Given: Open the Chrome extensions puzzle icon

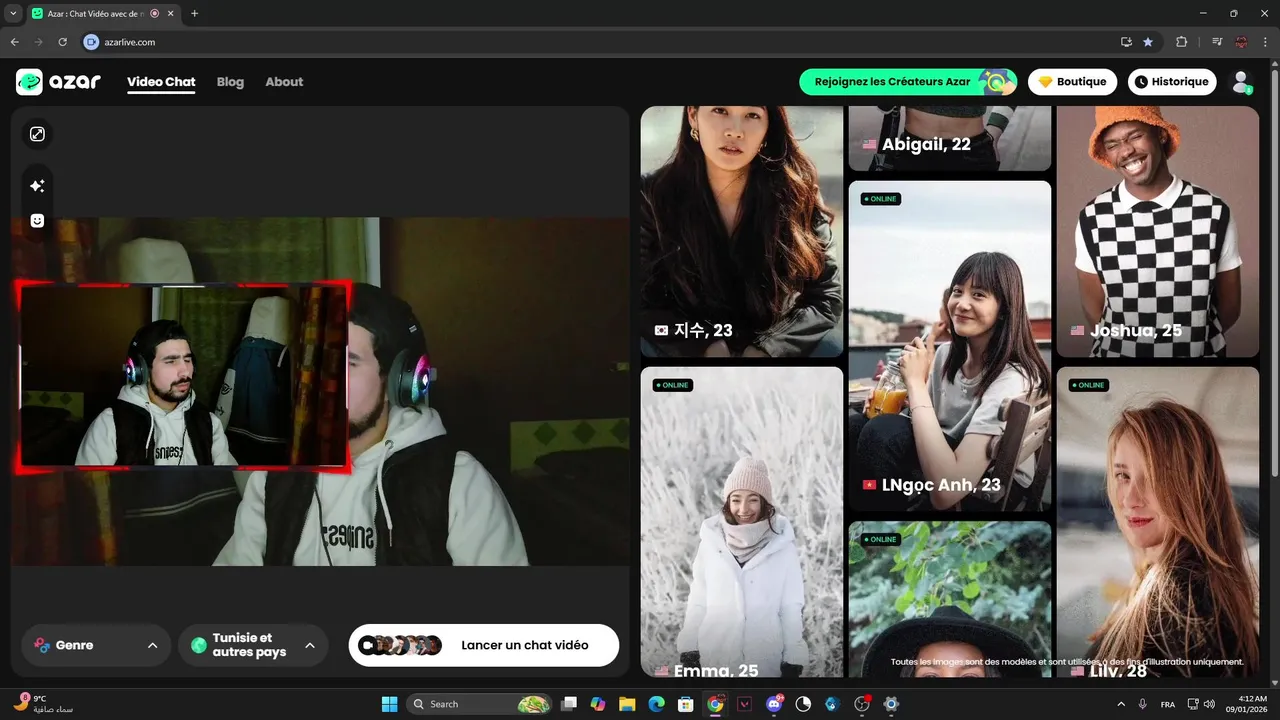Looking at the screenshot, I should point(1181,42).
